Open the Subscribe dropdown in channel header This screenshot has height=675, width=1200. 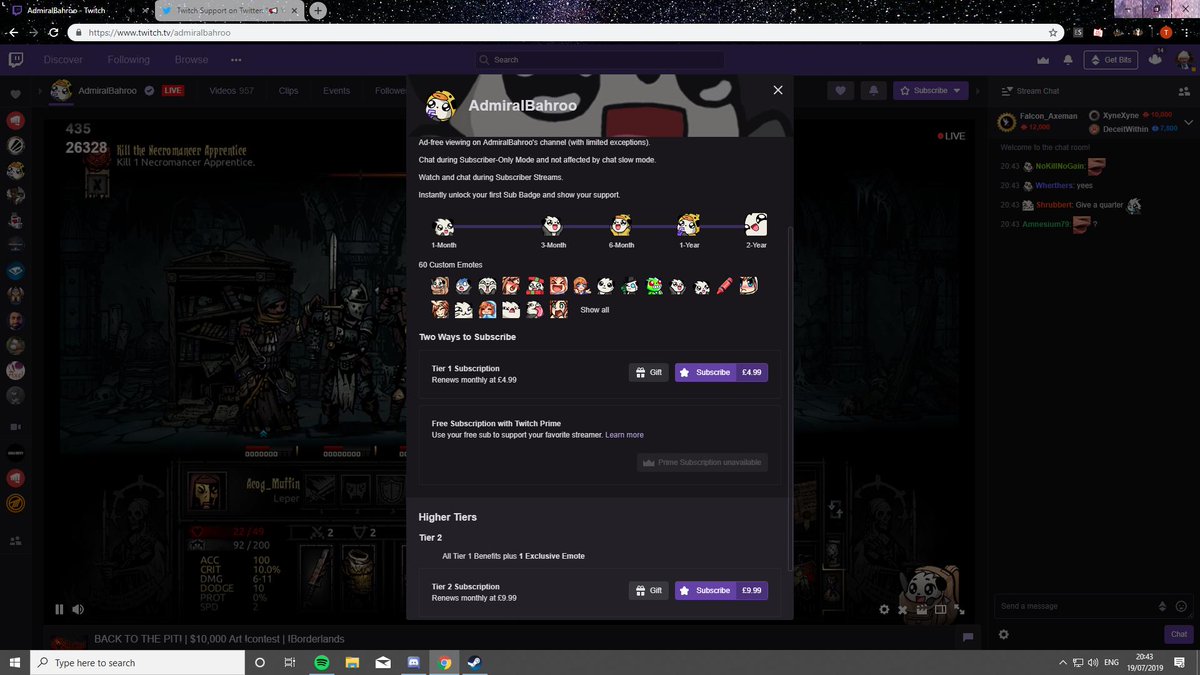(930, 90)
